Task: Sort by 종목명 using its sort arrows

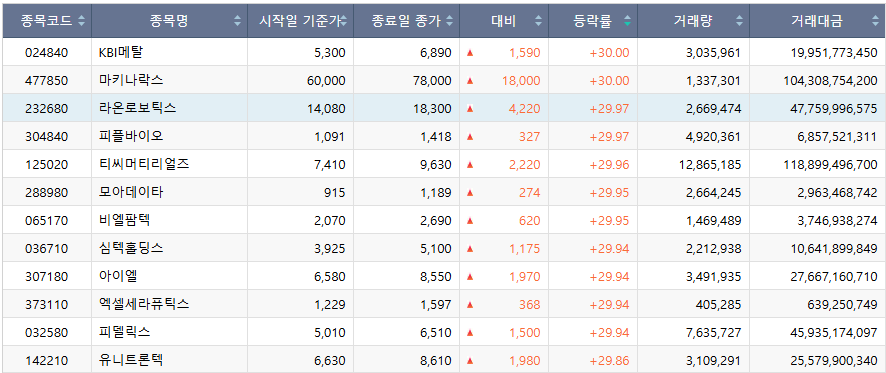Action: pyautogui.click(x=237, y=21)
